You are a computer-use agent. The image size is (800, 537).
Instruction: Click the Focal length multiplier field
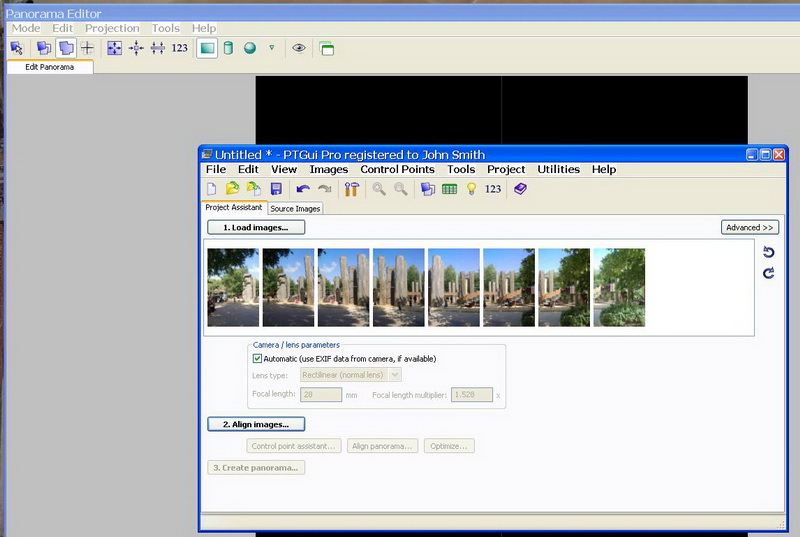pos(472,395)
